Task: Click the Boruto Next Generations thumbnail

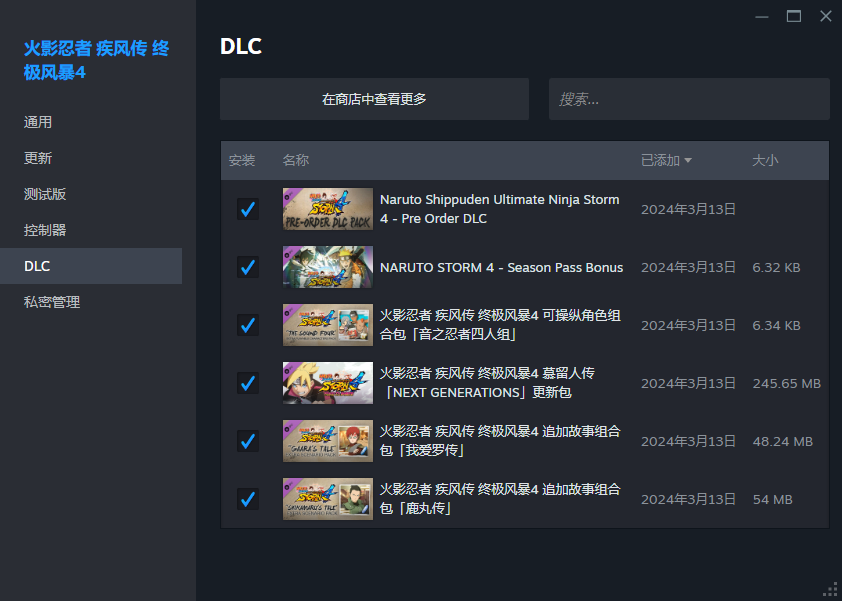Action: coord(328,383)
